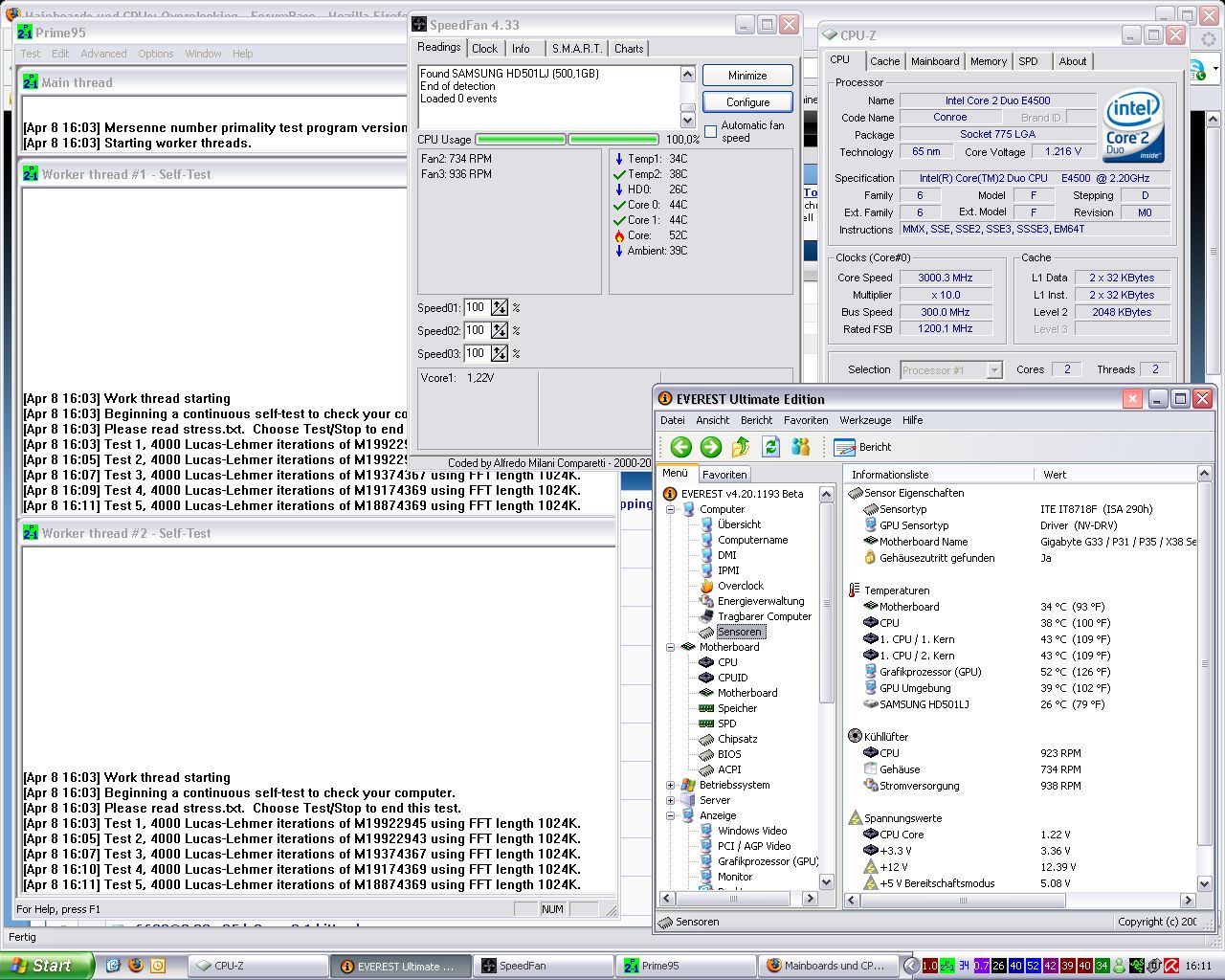This screenshot has height=980, width=1225.
Task: Click the Speed03 spinner arrows in SpeedFan
Action: [500, 353]
